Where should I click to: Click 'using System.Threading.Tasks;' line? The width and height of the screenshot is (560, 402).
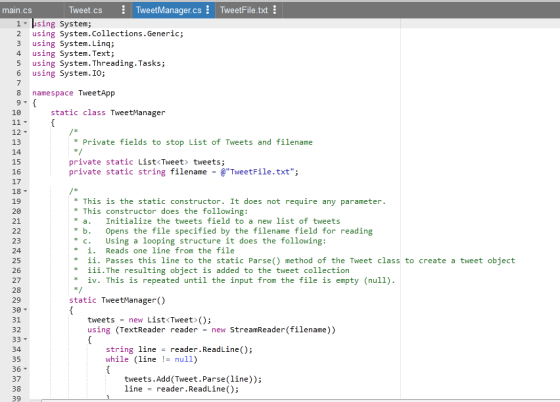pos(99,63)
